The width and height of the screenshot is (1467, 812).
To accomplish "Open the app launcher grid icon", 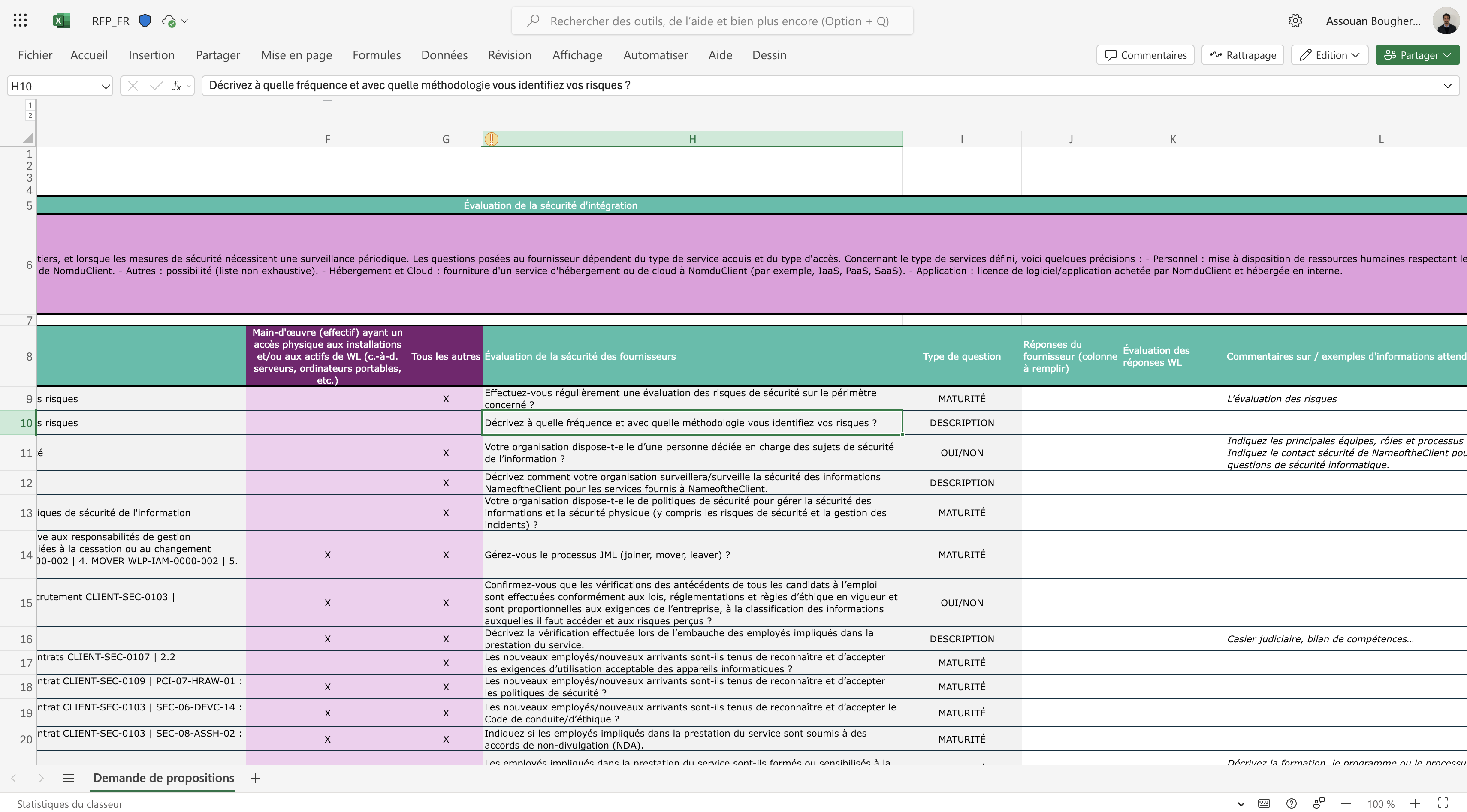I will pyautogui.click(x=20, y=21).
